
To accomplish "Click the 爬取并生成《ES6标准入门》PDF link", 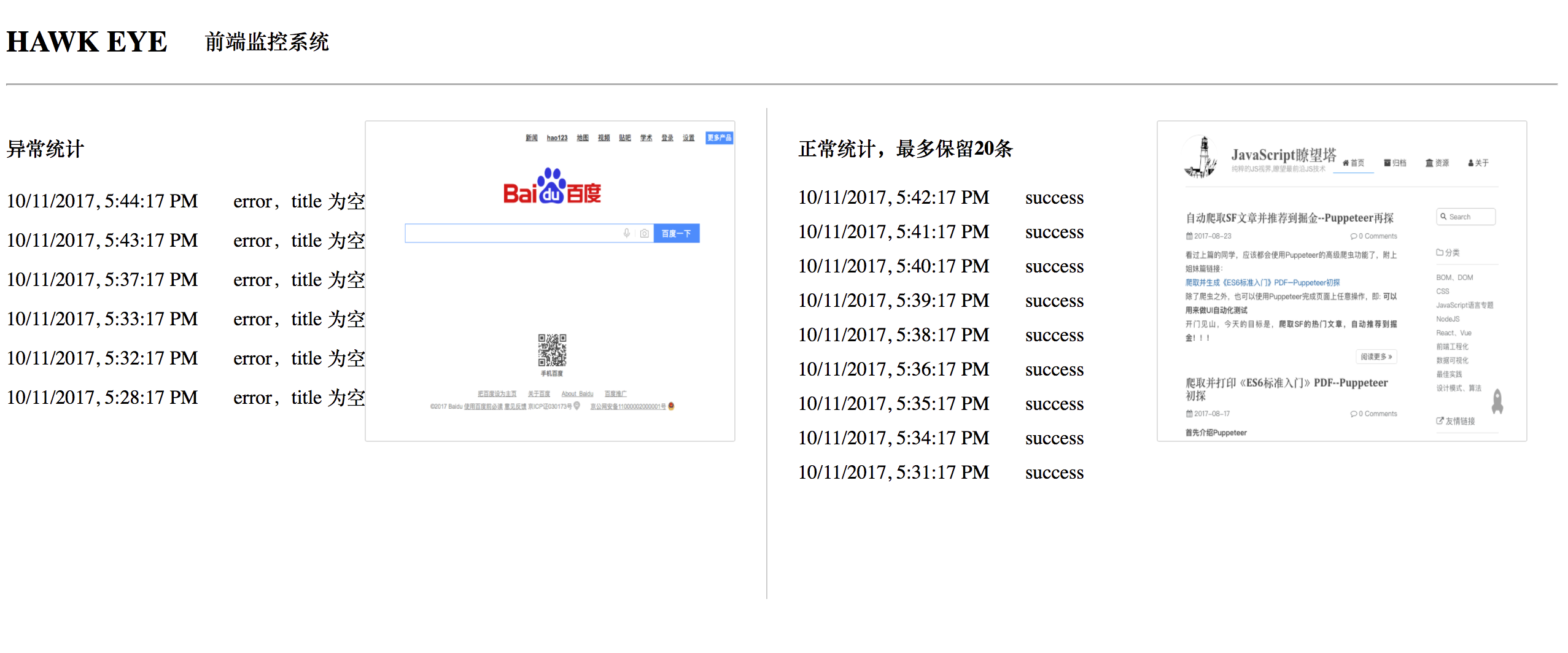I will 1262,283.
